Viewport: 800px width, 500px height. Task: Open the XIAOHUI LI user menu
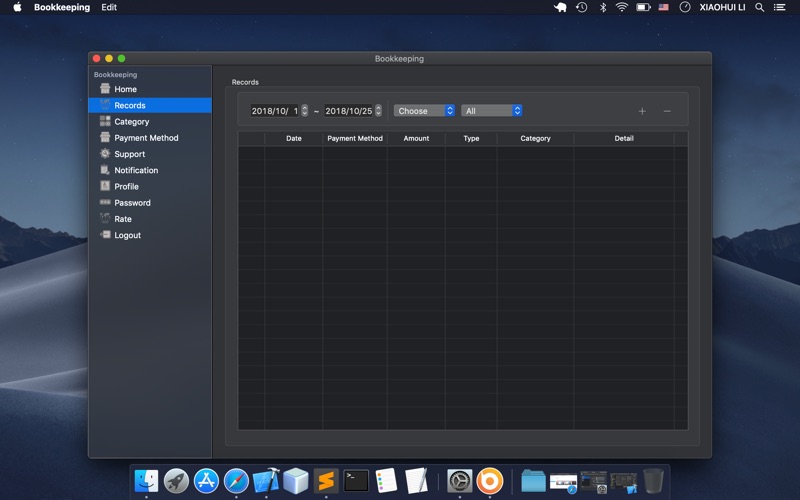(x=722, y=7)
